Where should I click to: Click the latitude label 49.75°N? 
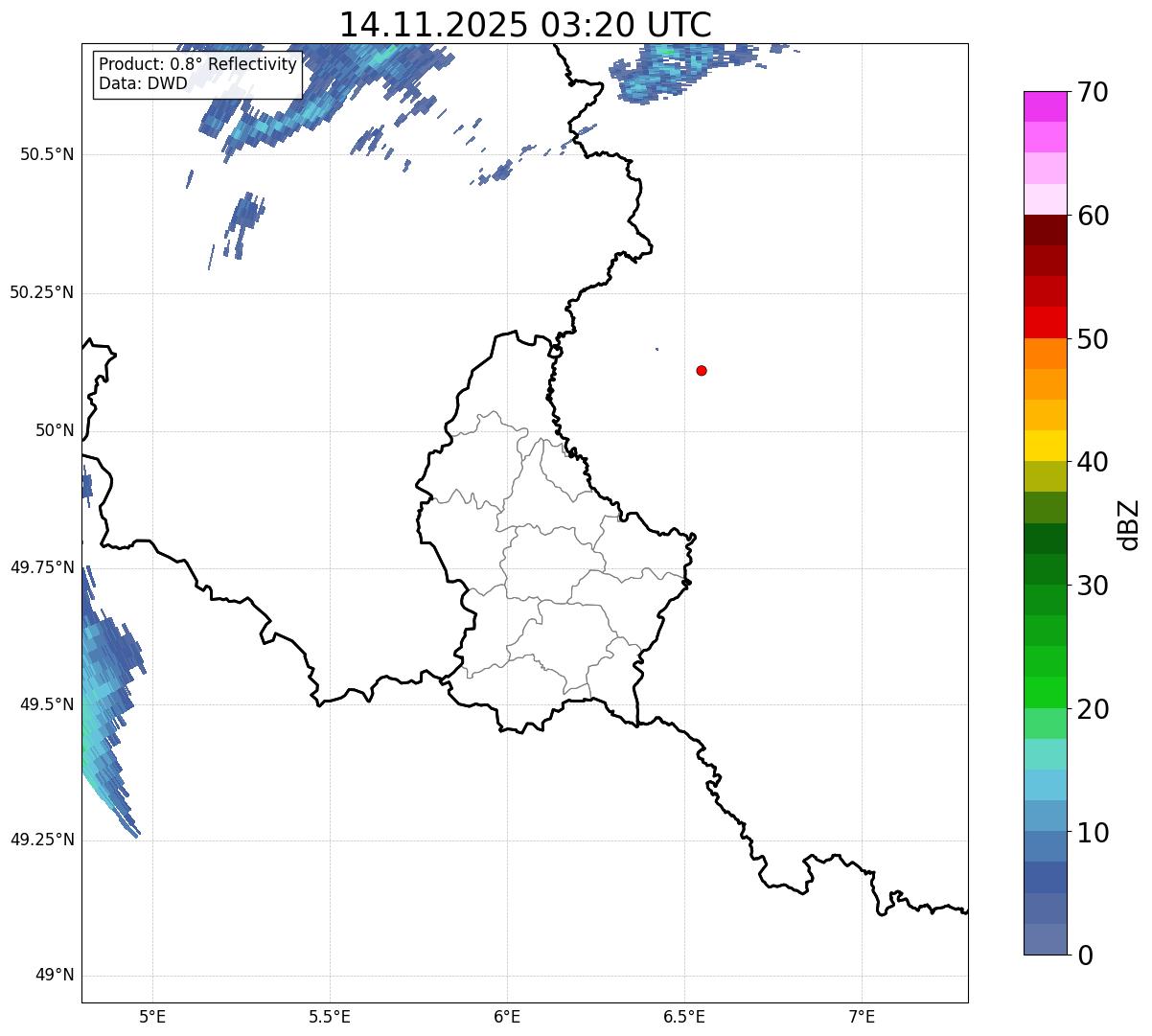pos(41,567)
